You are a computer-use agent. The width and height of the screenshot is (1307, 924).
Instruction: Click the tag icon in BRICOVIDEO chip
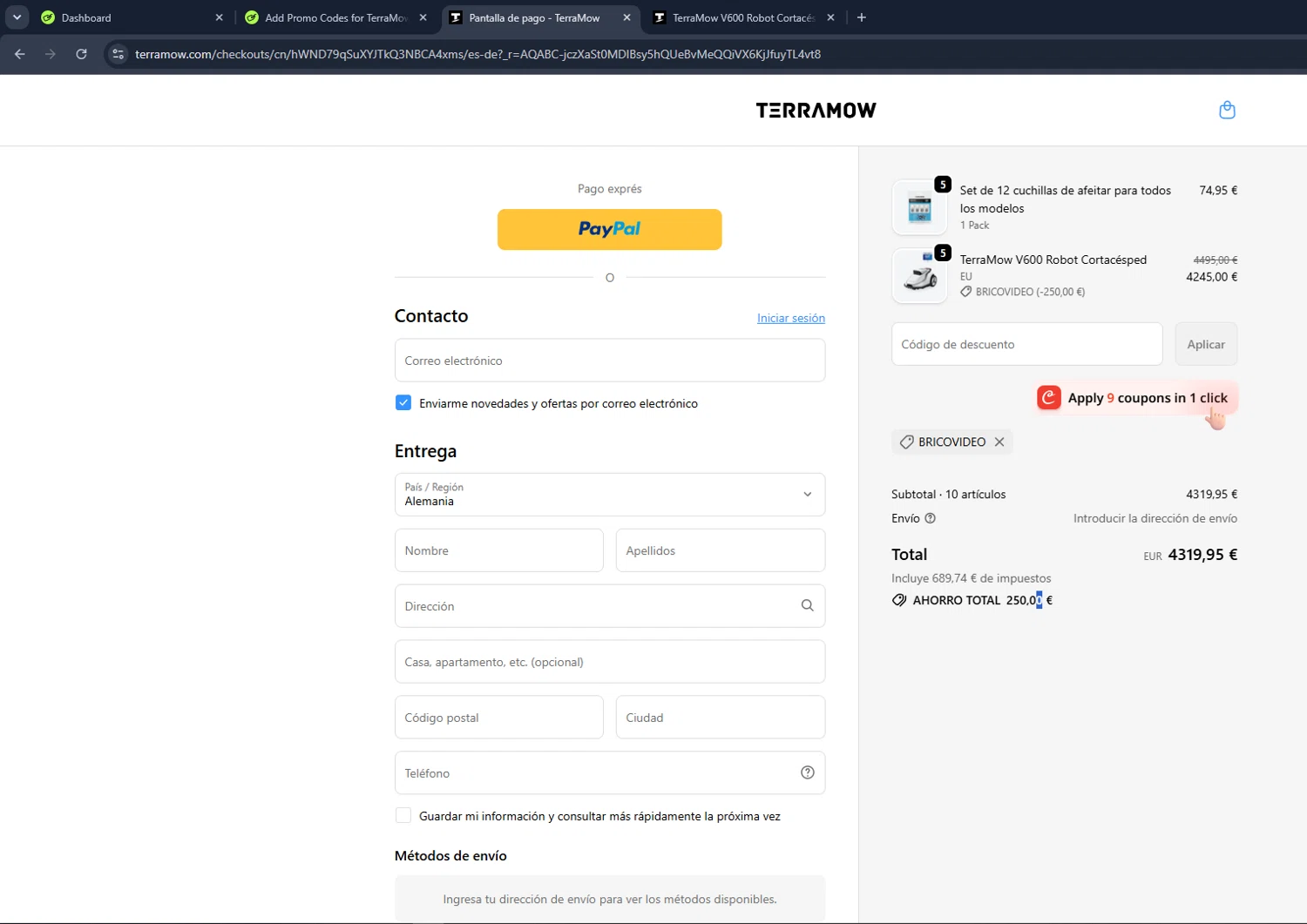906,442
